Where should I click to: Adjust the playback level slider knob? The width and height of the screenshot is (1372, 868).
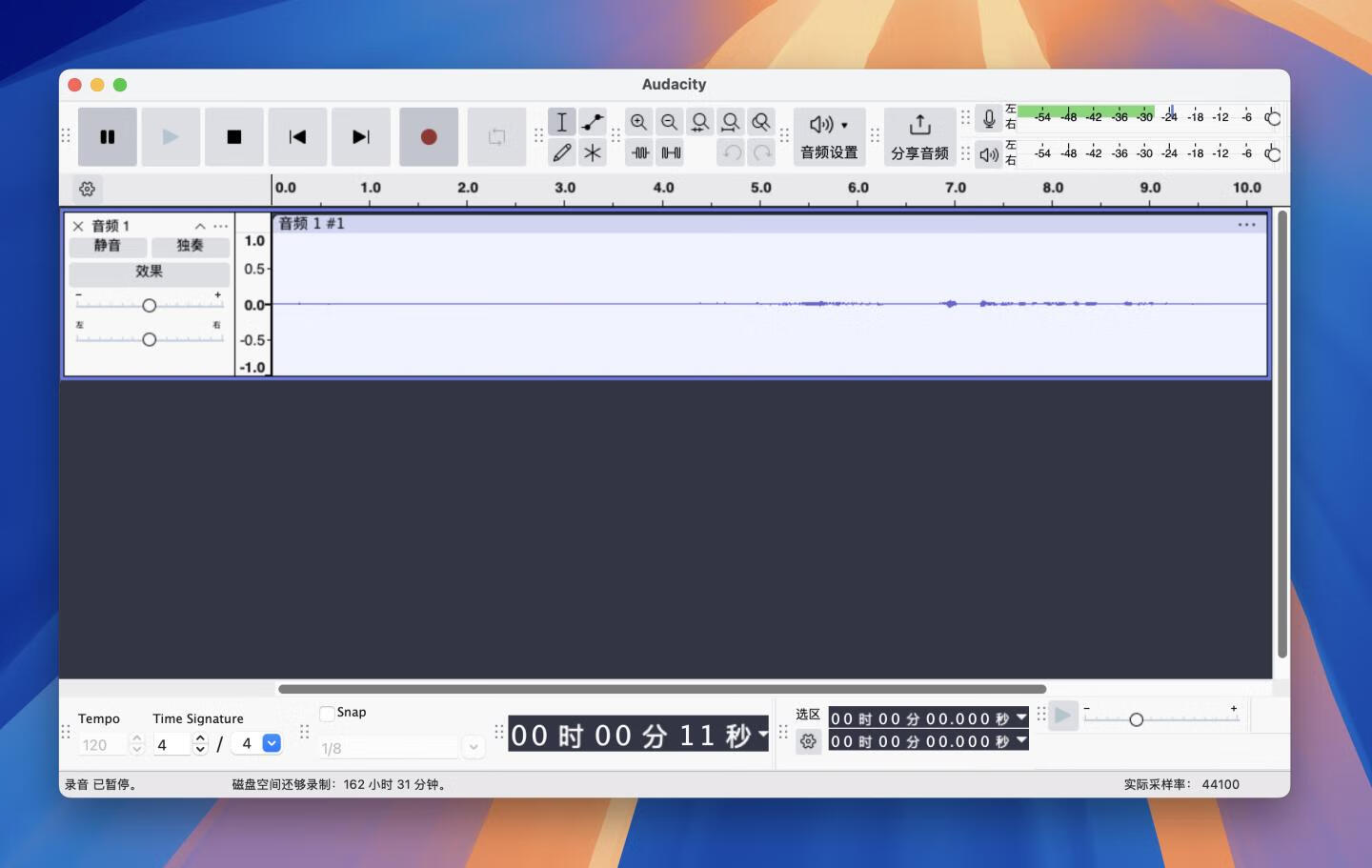tap(1272, 153)
